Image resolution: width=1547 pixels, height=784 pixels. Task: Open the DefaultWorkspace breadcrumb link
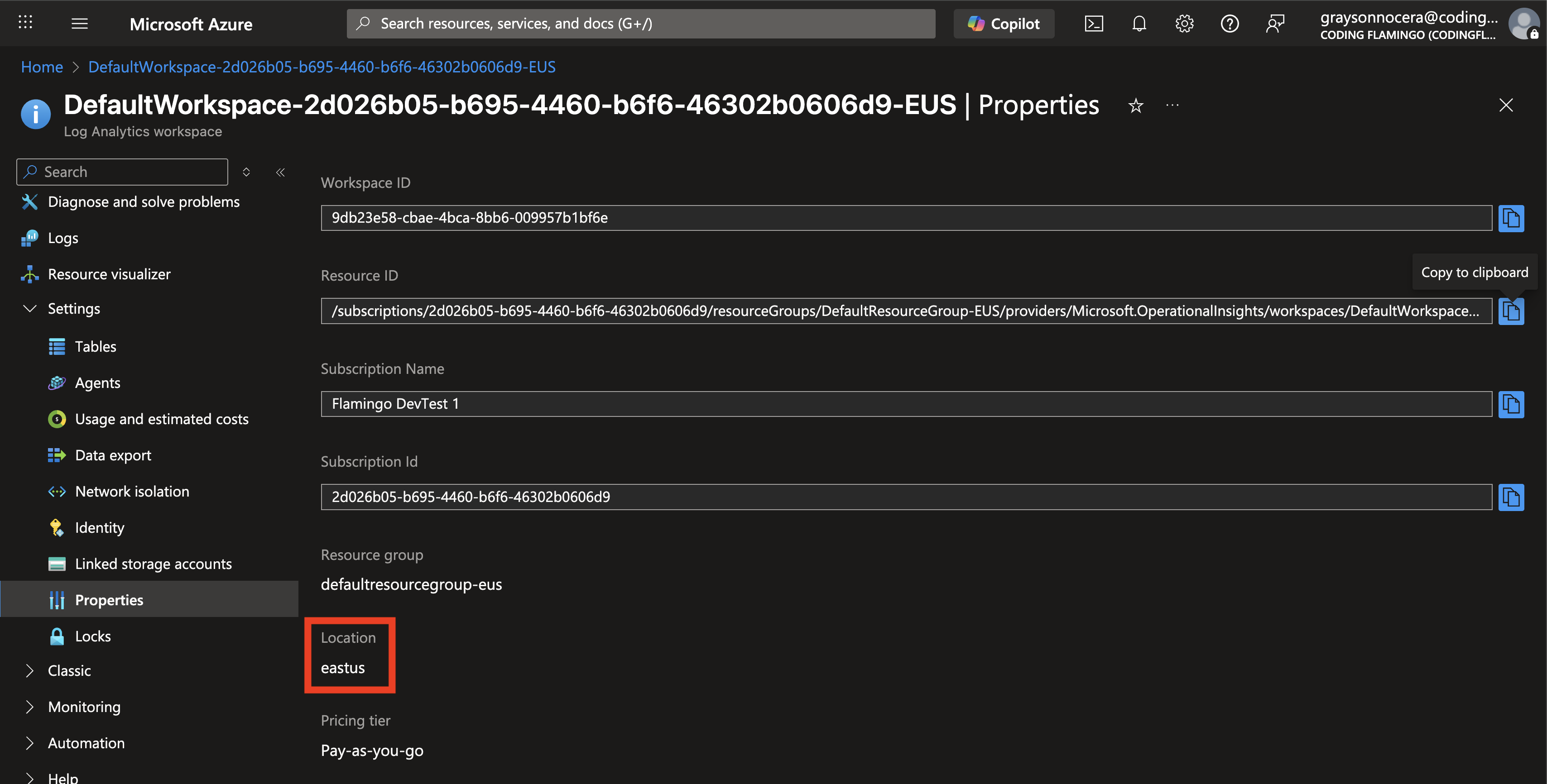pyautogui.click(x=322, y=67)
